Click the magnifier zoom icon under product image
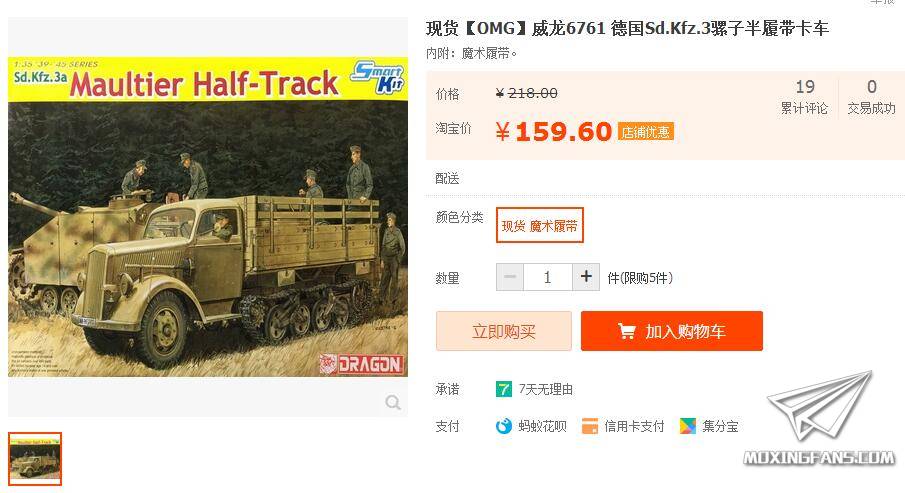The image size is (905, 493). pyautogui.click(x=393, y=402)
